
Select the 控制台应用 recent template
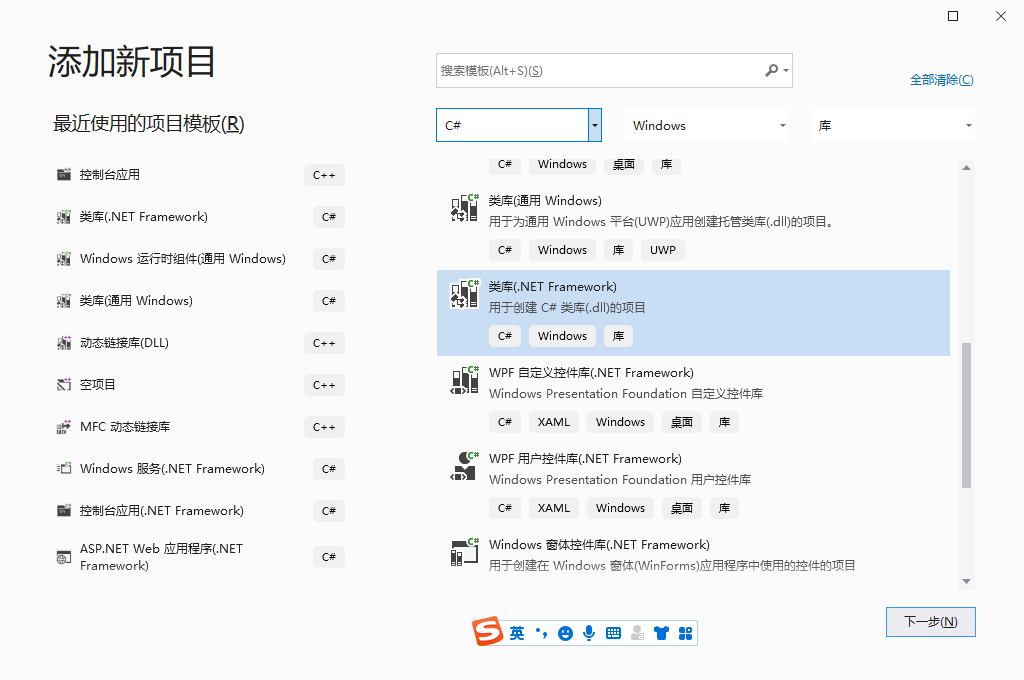point(200,174)
